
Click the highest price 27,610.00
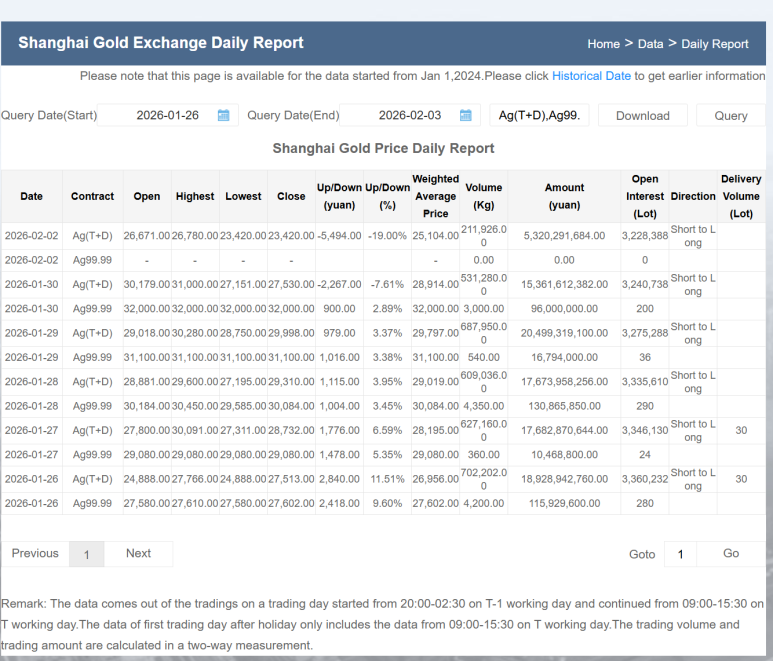pos(195,503)
